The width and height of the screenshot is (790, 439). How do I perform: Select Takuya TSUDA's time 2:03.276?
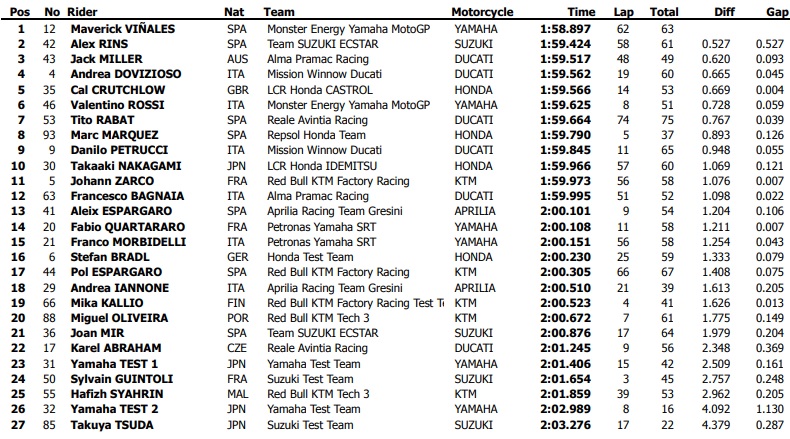point(565,425)
